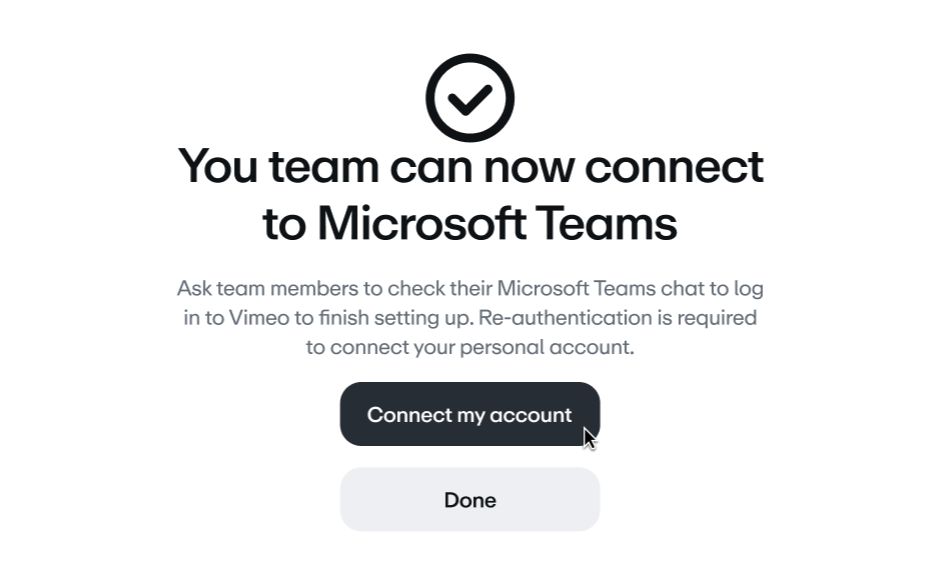The height and width of the screenshot is (586, 942).
Task: Click the checkmark tick inside the circle
Action: [x=470, y=100]
